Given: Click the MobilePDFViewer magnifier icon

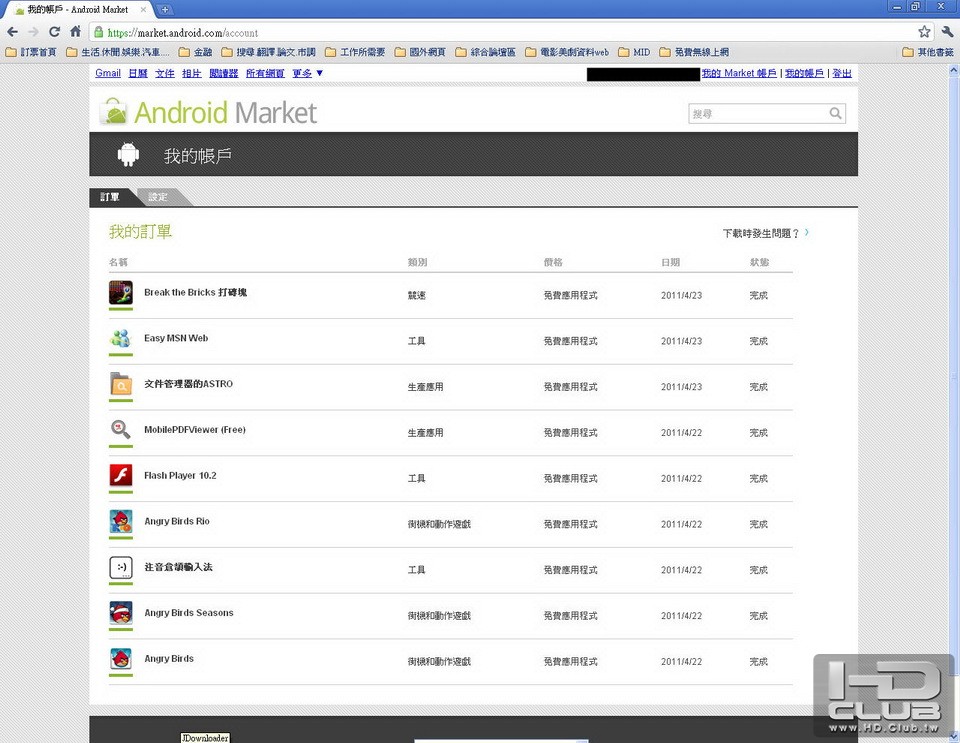Looking at the screenshot, I should pos(121,430).
